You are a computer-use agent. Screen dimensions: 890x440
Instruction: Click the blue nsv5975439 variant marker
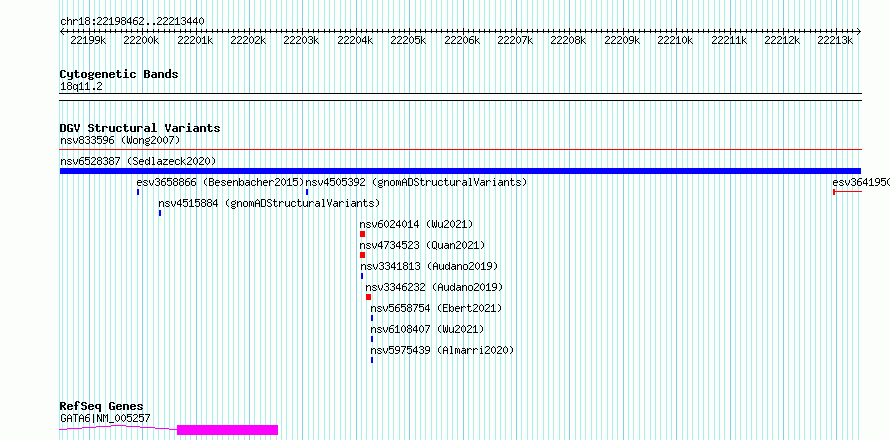click(372, 360)
